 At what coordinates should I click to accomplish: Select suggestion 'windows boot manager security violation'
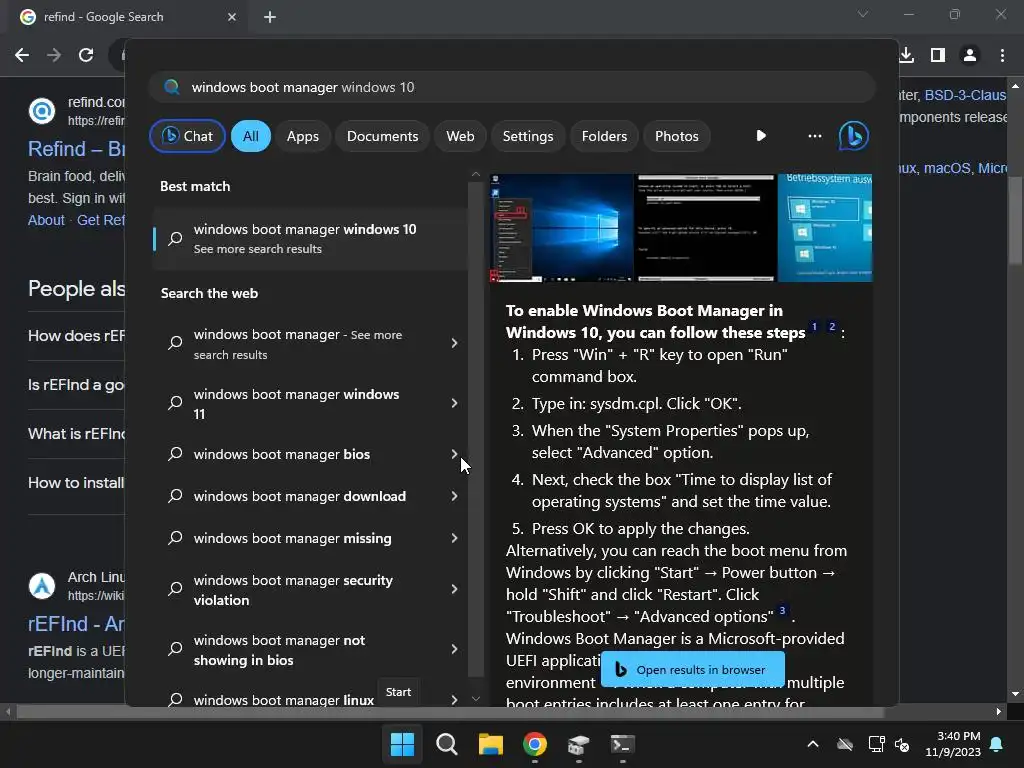pyautogui.click(x=293, y=590)
